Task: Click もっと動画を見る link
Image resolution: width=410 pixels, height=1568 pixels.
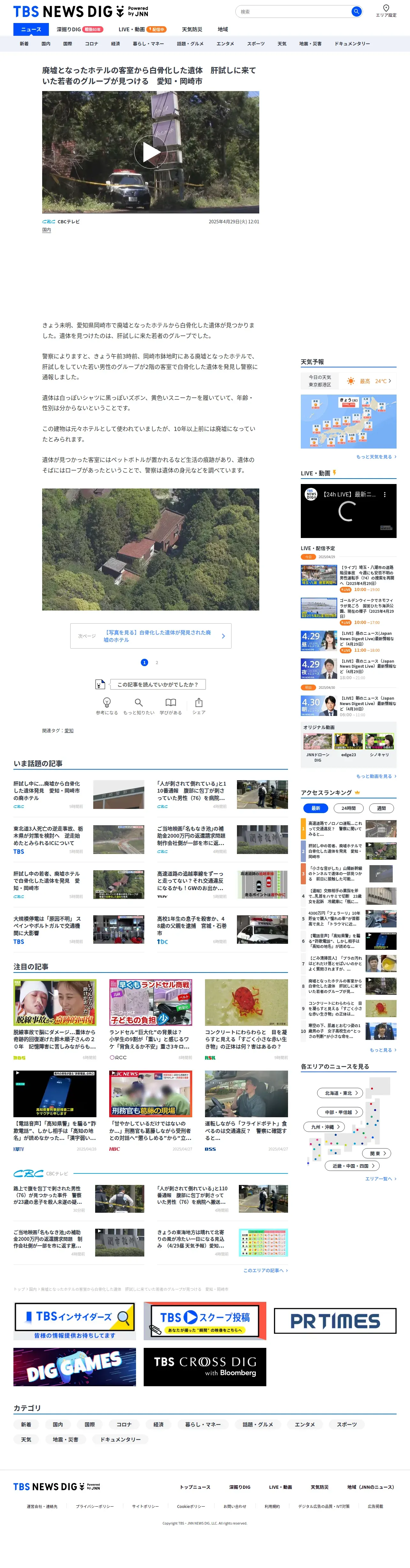Action: click(376, 776)
